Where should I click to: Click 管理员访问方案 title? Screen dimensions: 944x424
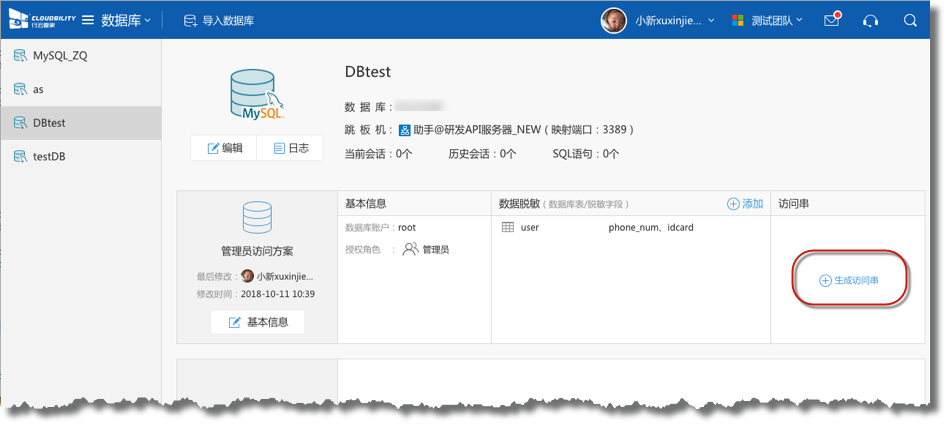(x=257, y=251)
